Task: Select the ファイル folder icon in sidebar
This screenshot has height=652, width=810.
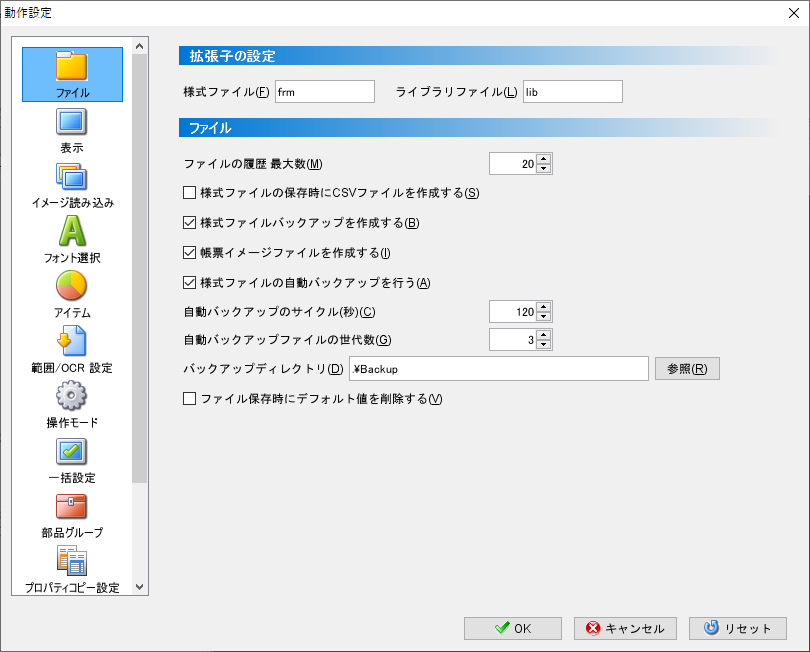Action: [x=72, y=67]
